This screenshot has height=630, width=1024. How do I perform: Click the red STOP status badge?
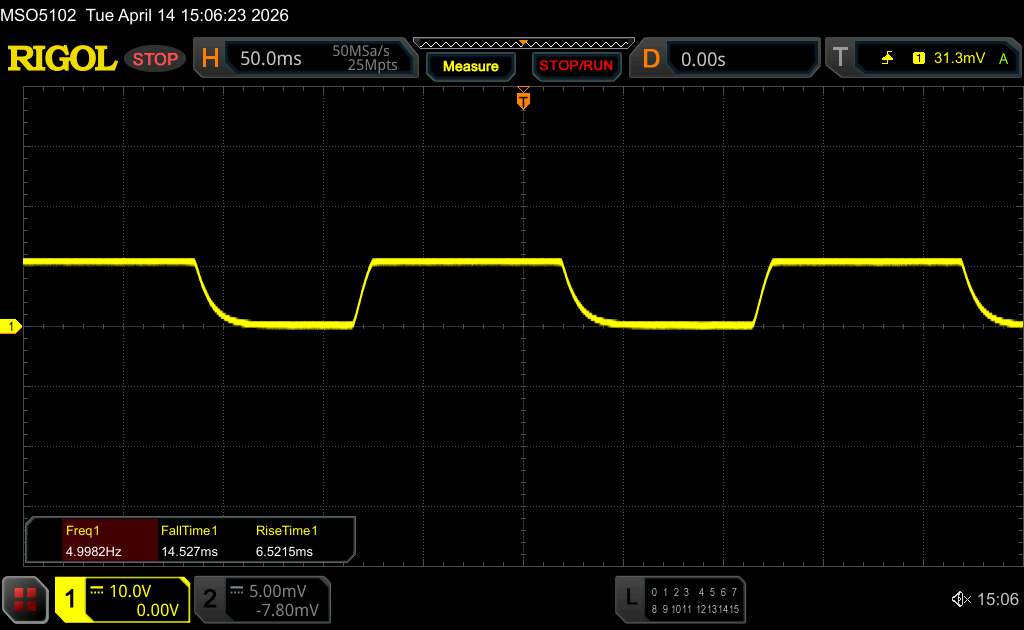click(x=156, y=59)
